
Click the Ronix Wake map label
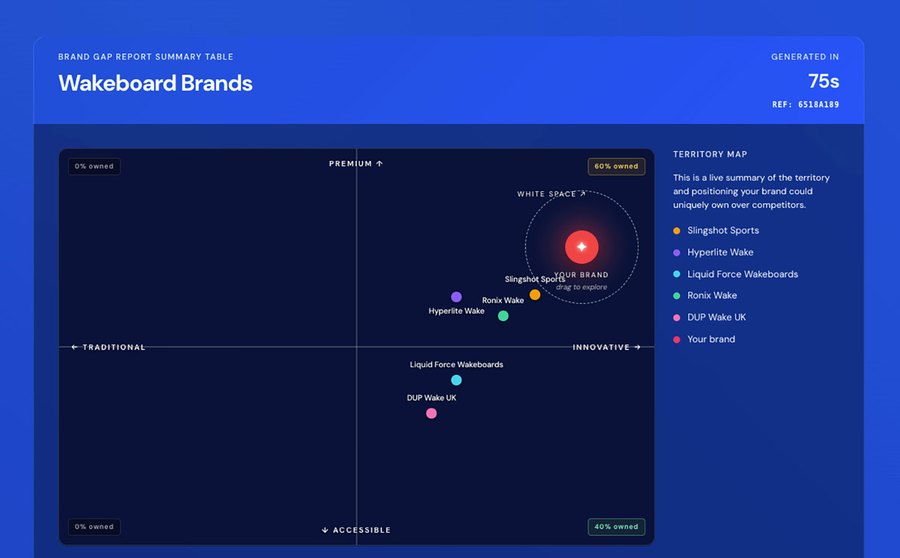(x=503, y=300)
